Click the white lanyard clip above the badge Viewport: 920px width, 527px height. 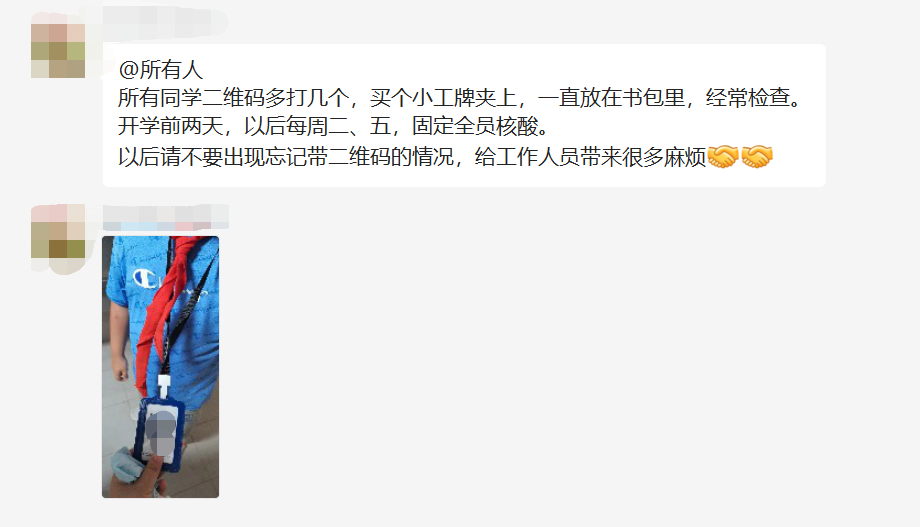point(164,386)
